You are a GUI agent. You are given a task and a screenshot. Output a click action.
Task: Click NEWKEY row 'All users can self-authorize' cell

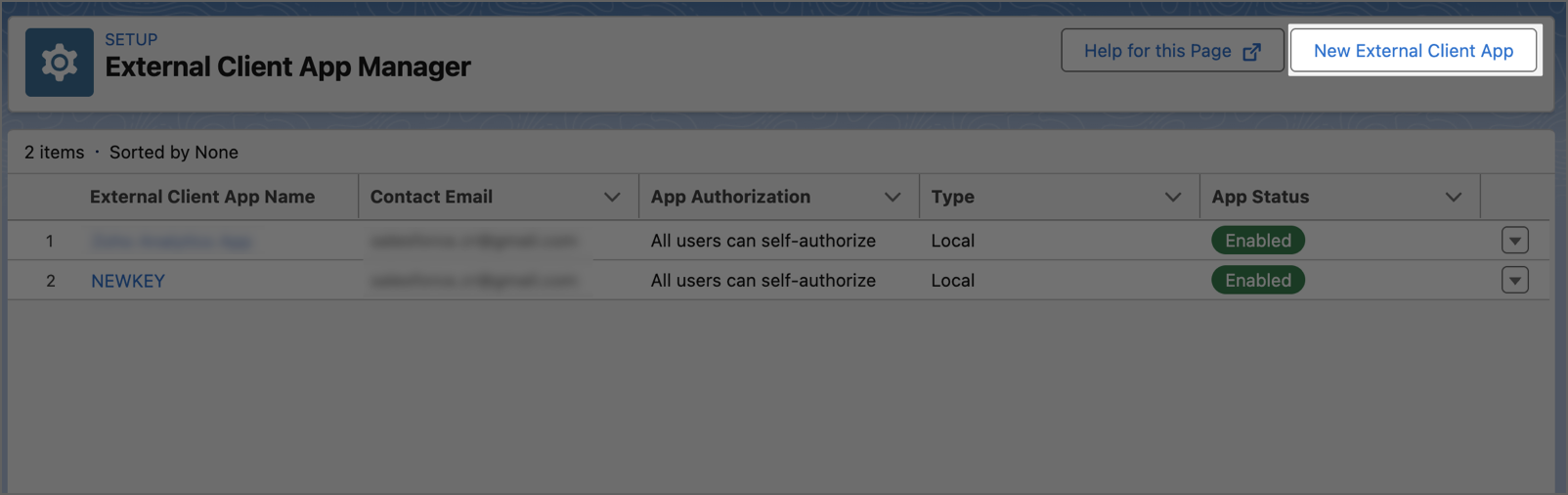pyautogui.click(x=763, y=281)
